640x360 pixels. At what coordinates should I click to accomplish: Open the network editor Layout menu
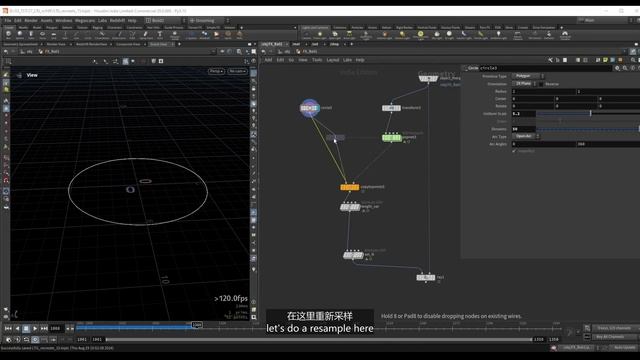coord(333,60)
